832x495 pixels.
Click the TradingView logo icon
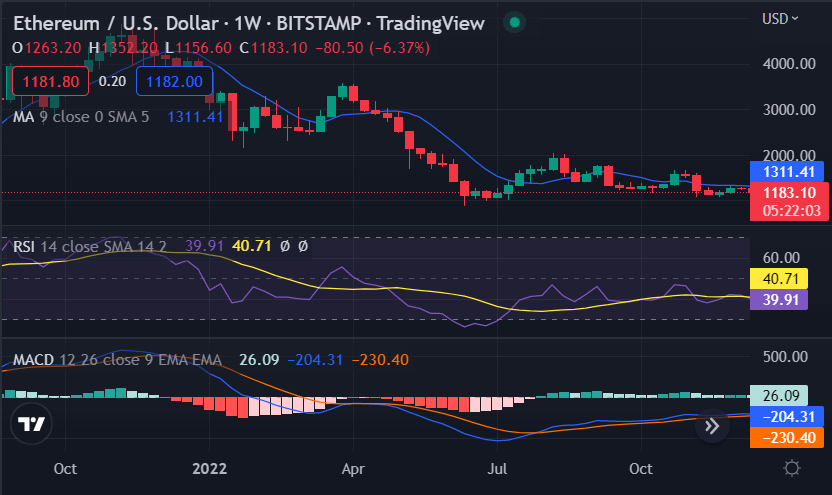click(31, 423)
